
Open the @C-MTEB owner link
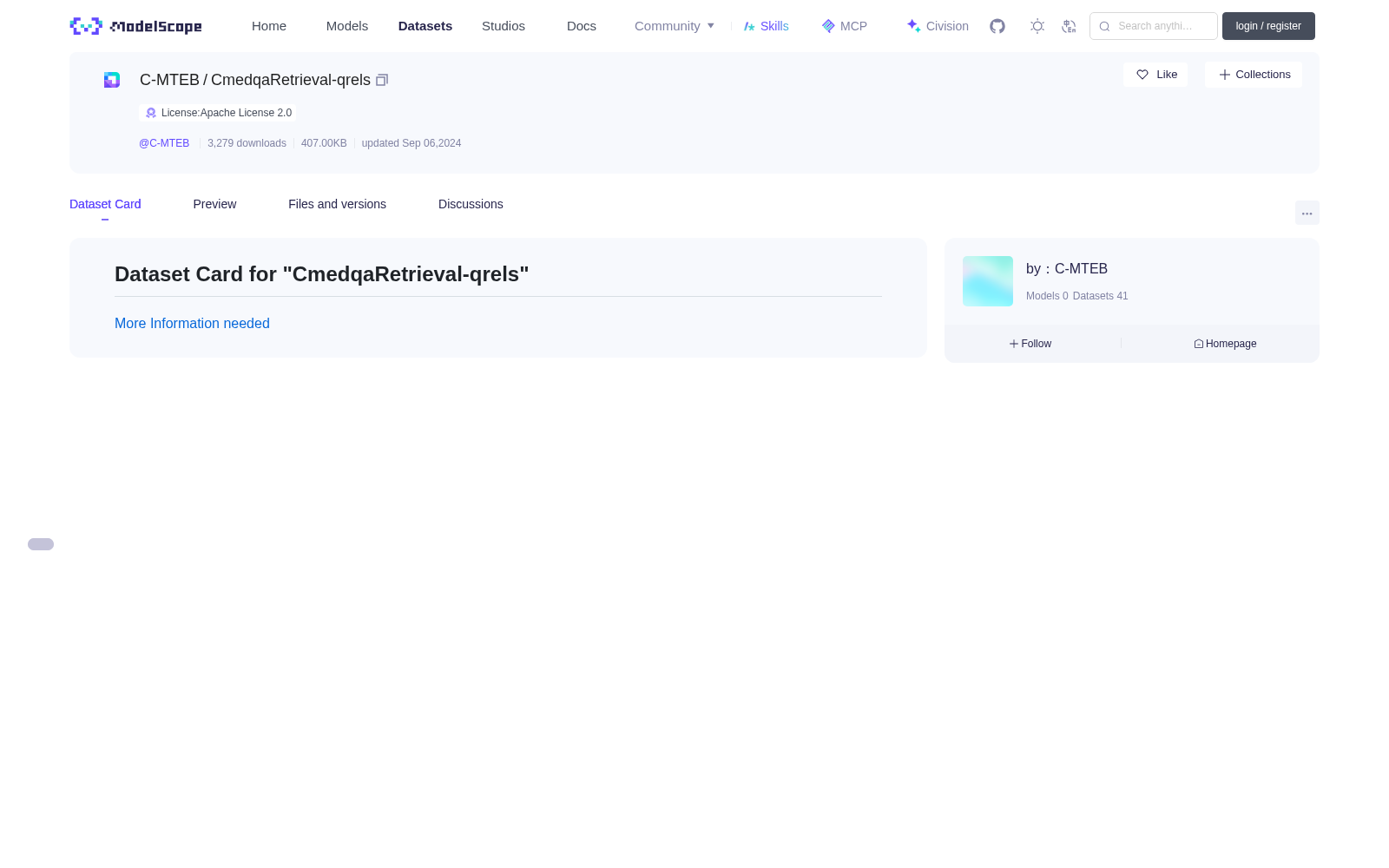point(164,143)
